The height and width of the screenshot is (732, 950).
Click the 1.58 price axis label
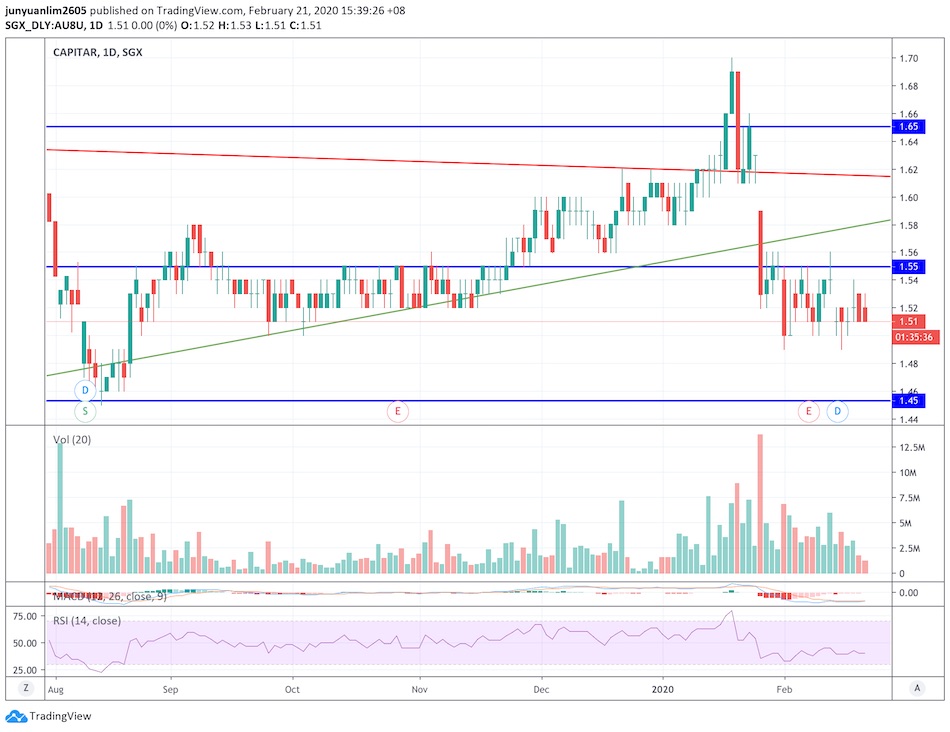tap(909, 225)
